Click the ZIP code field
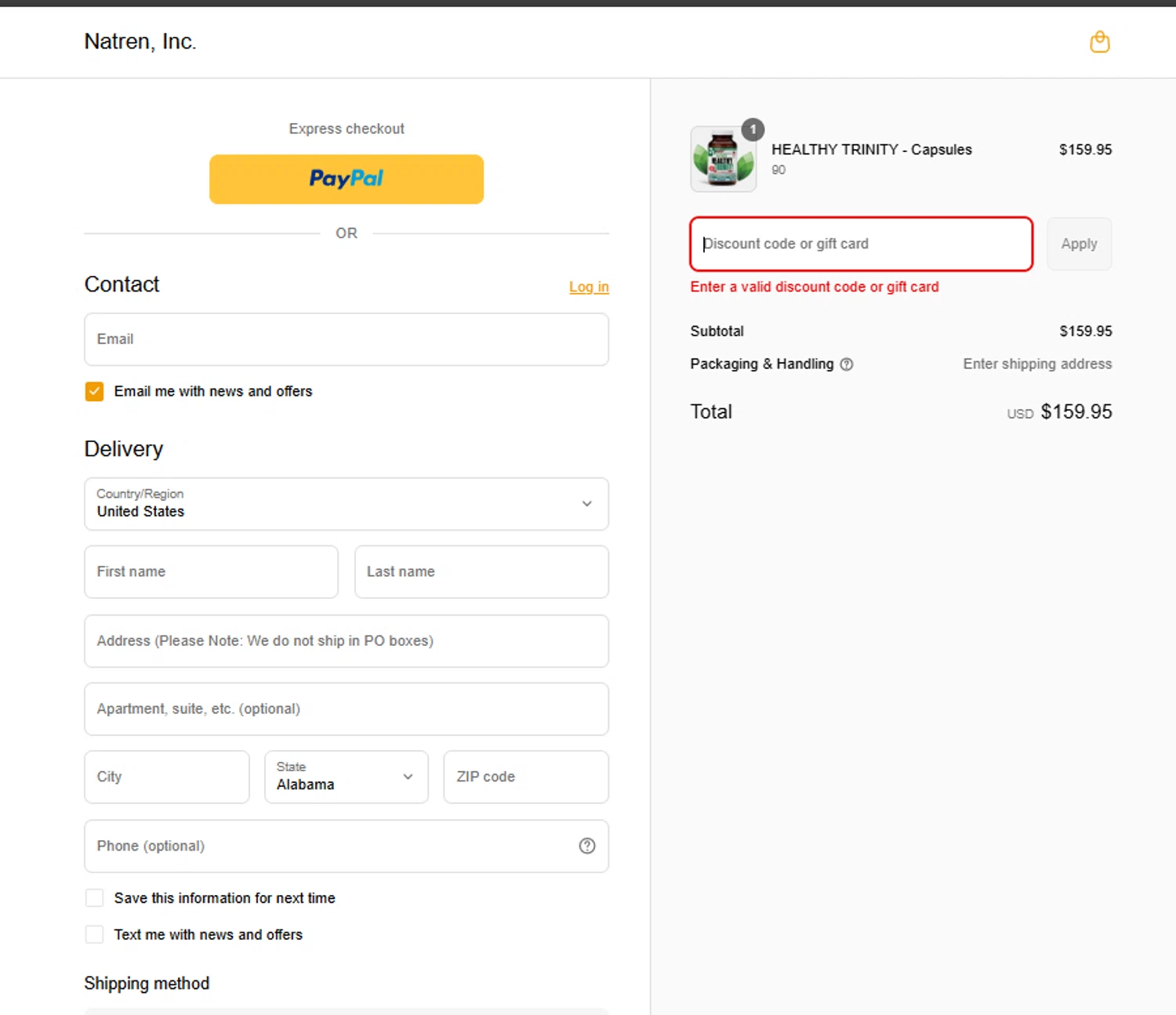This screenshot has width=1176, height=1015. (526, 777)
